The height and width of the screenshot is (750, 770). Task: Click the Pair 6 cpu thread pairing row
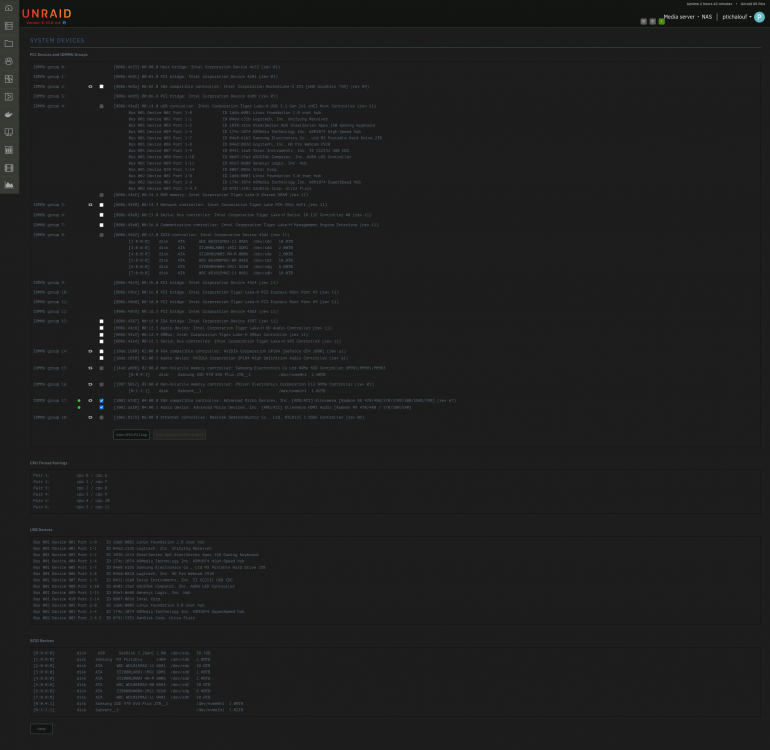tap(70, 507)
